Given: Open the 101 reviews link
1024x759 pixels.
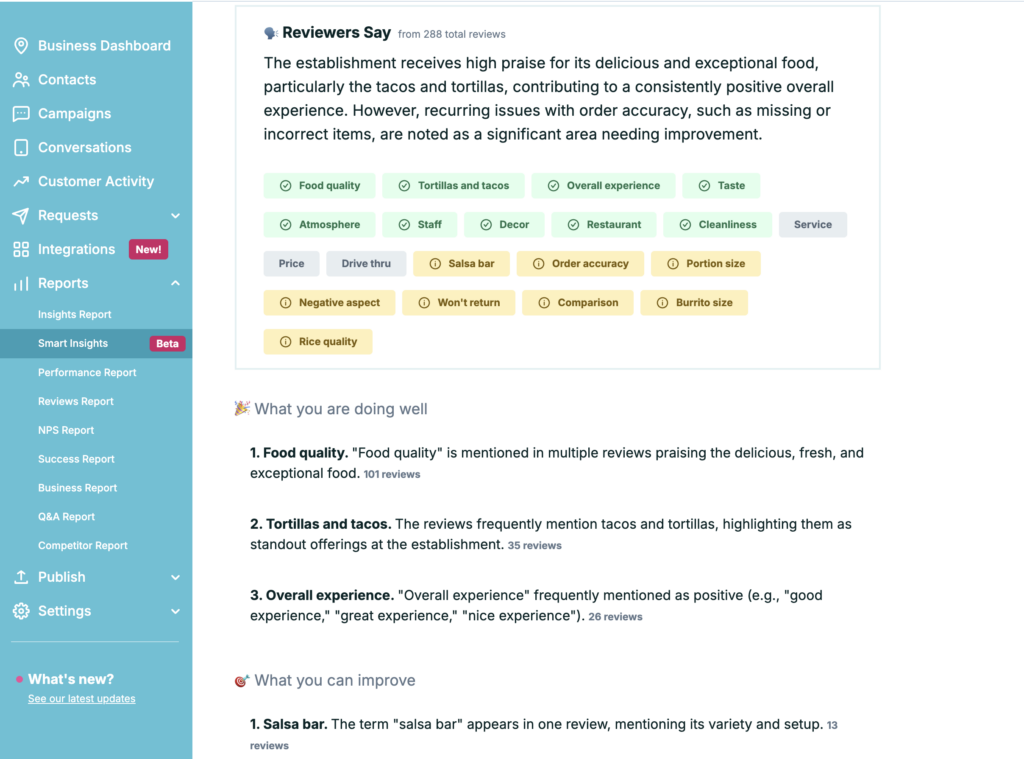Looking at the screenshot, I should click(x=392, y=474).
